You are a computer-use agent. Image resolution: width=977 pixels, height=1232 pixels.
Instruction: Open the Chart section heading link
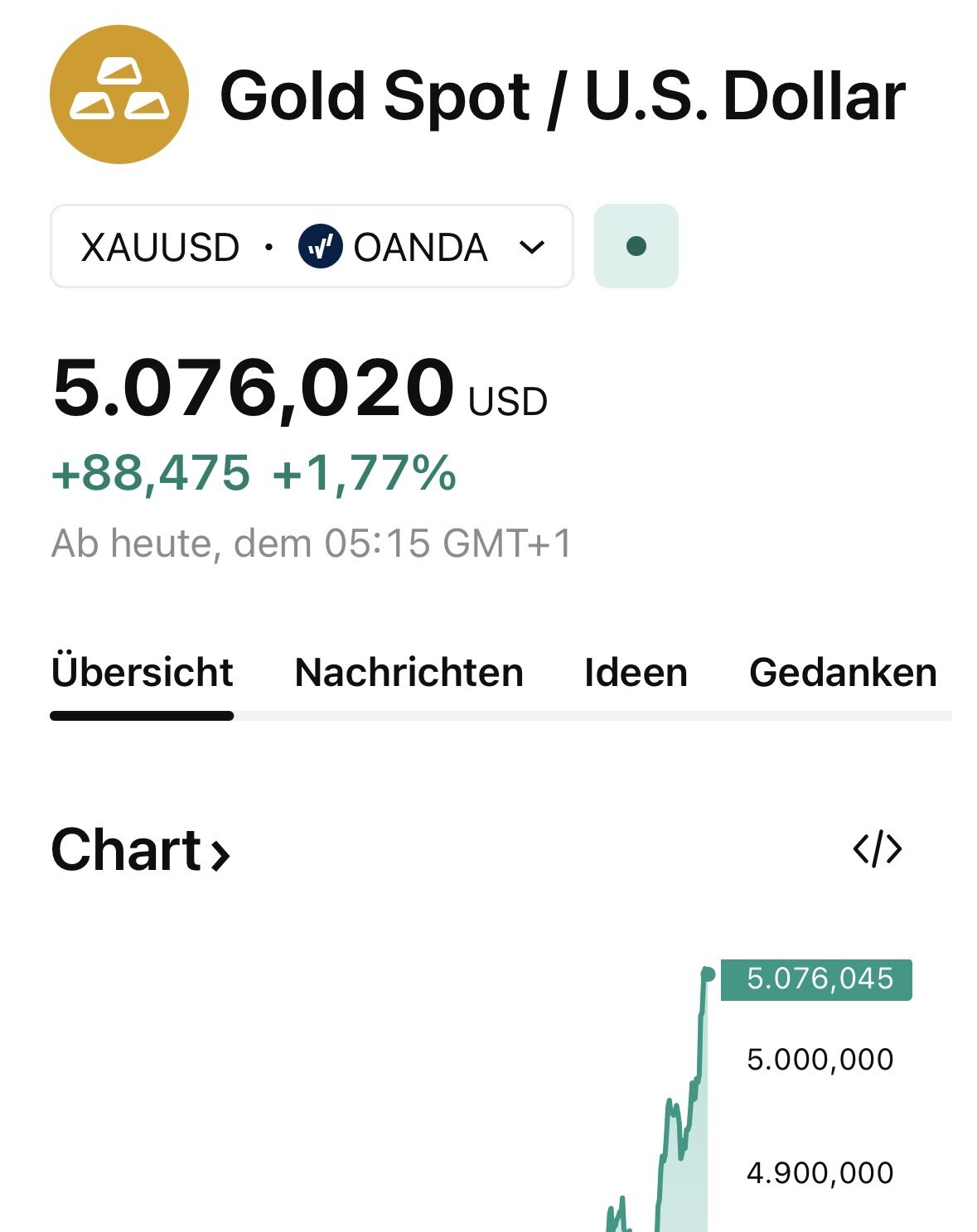pyautogui.click(x=126, y=850)
